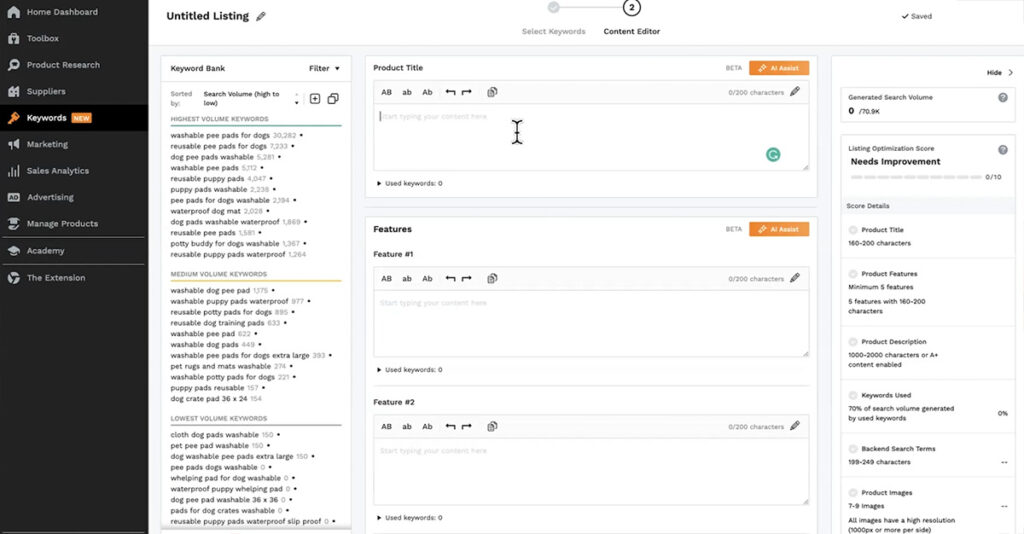Undo in Feature #1 toolbar
This screenshot has width=1024, height=534.
point(450,279)
